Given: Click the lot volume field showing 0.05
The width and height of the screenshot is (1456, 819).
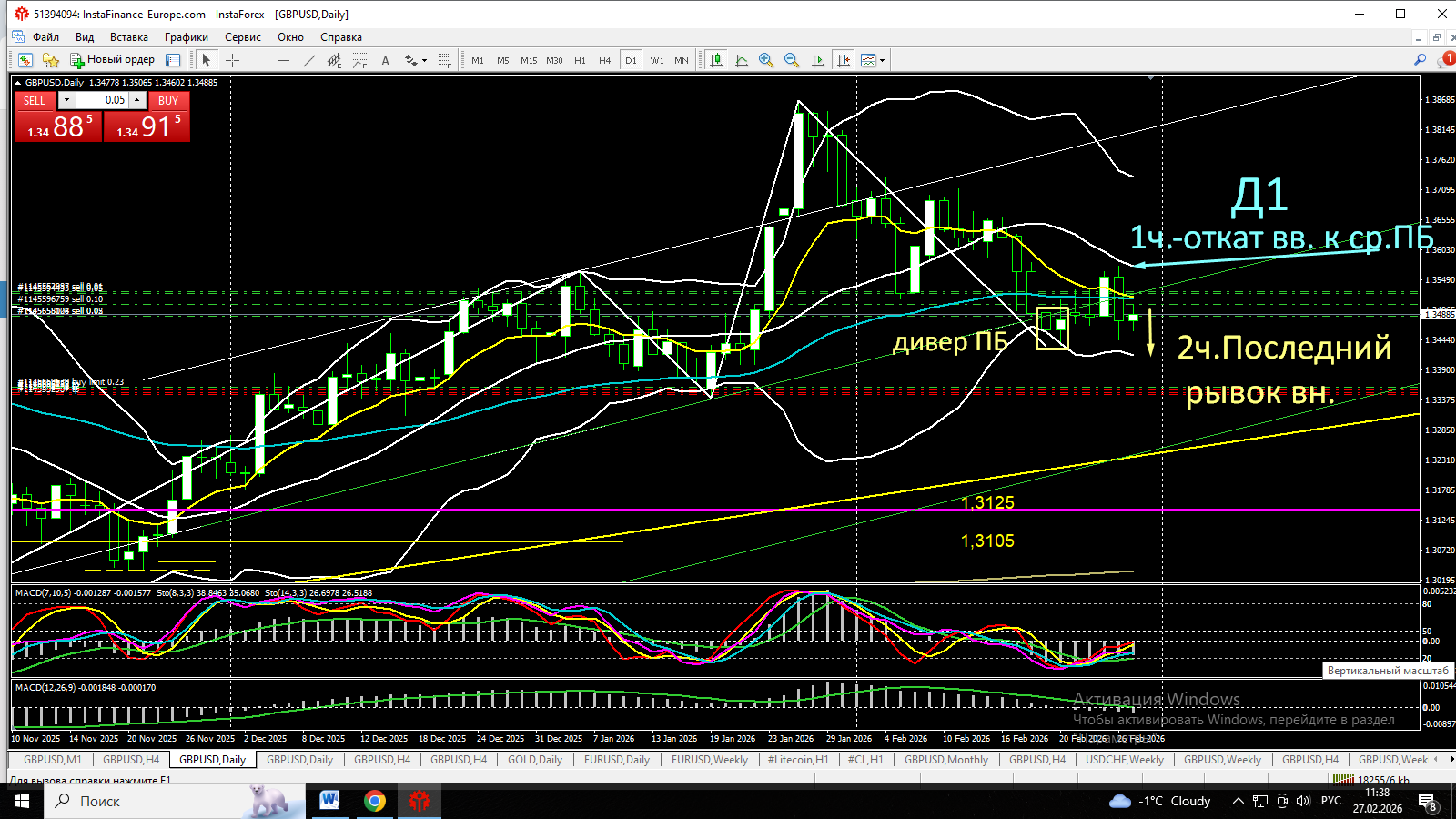Looking at the screenshot, I should pyautogui.click(x=102, y=100).
